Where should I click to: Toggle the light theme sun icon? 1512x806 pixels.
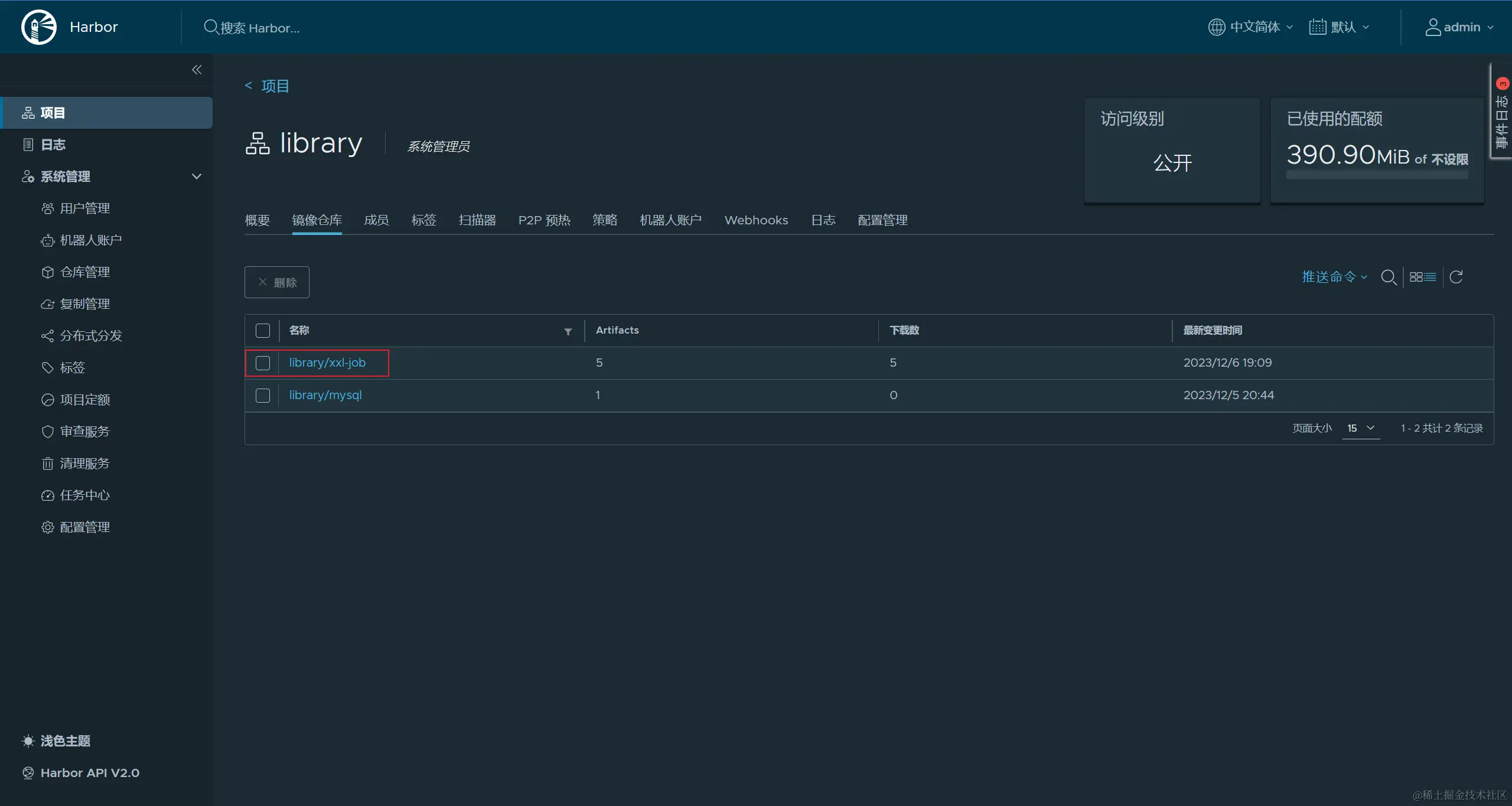[x=28, y=740]
